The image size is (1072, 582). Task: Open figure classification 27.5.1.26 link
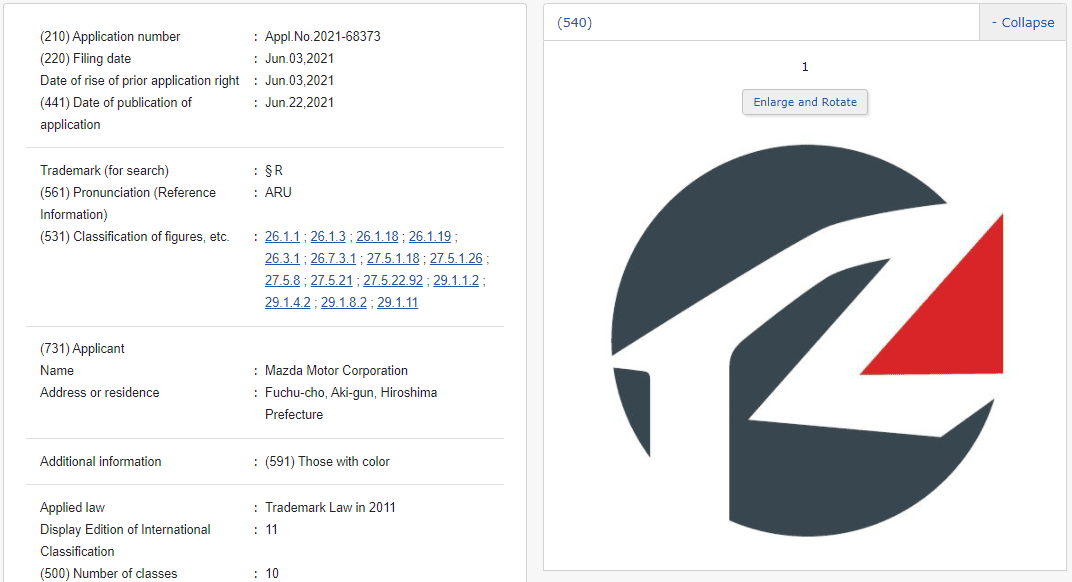[x=456, y=259]
